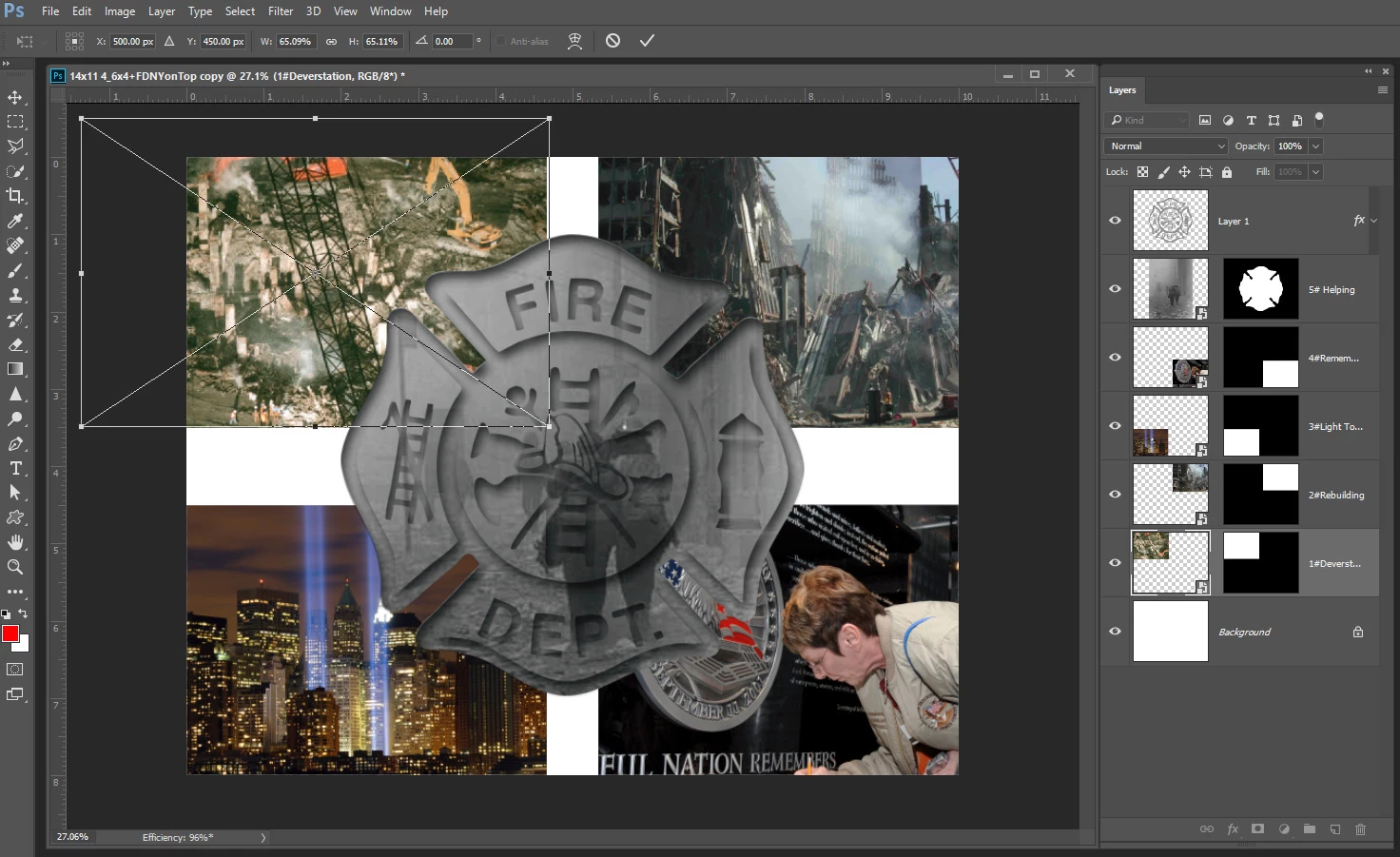Screen dimensions: 1400x857
Task: Hide Layer 1 visibility eye
Action: coord(1115,221)
